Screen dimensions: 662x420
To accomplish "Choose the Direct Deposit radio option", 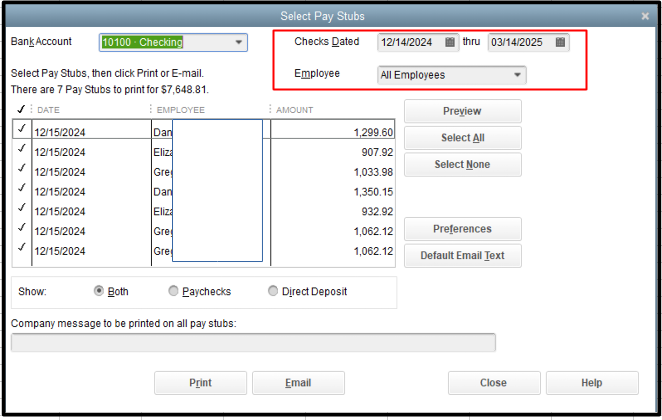I will 273,291.
